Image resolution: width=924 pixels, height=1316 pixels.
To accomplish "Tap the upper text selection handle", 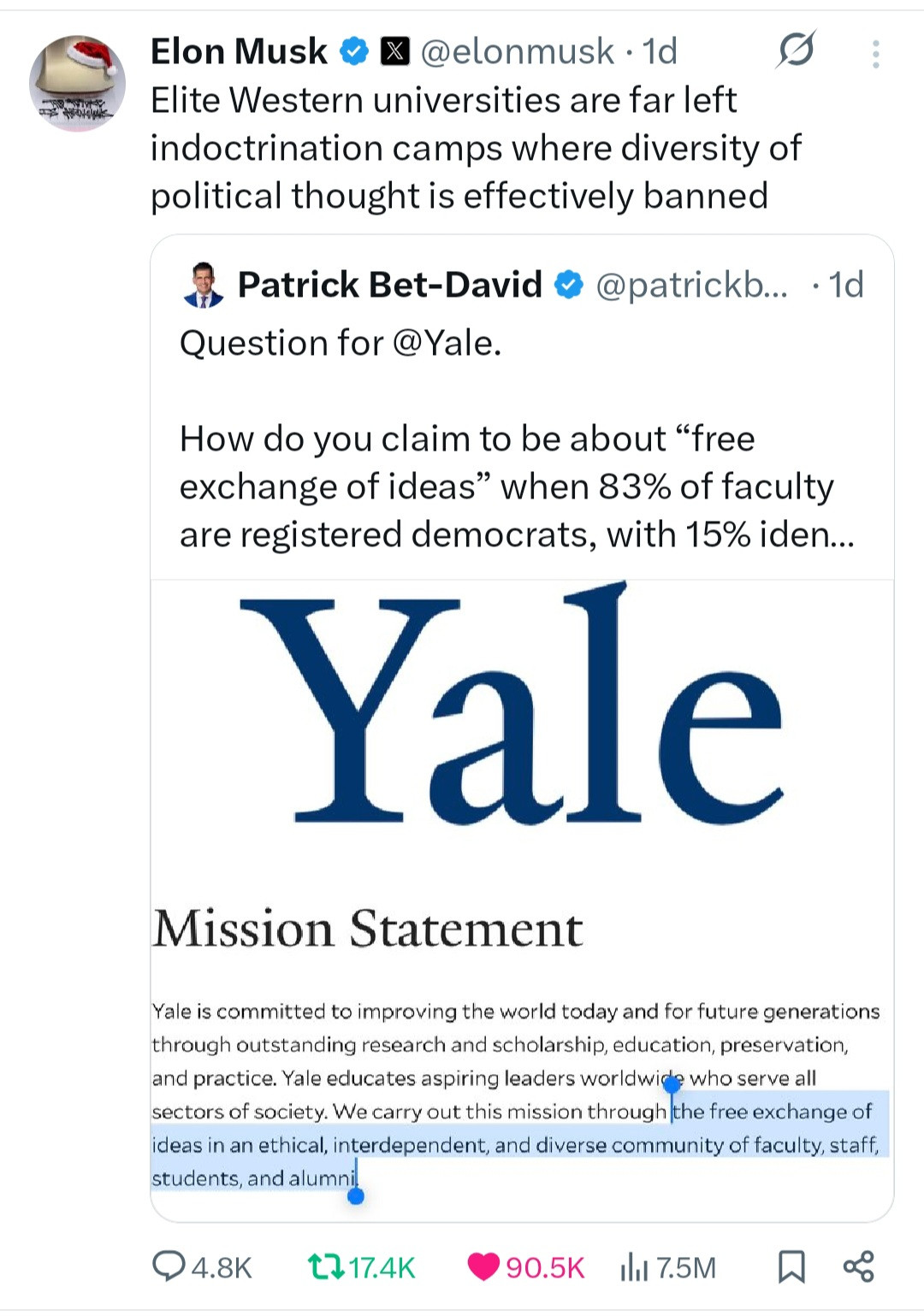I will click(x=672, y=1085).
